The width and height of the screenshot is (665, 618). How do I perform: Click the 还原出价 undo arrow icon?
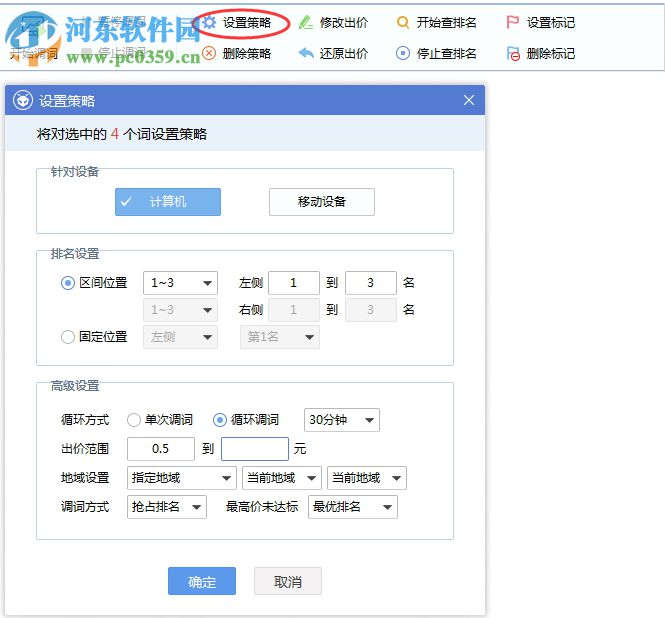point(306,53)
